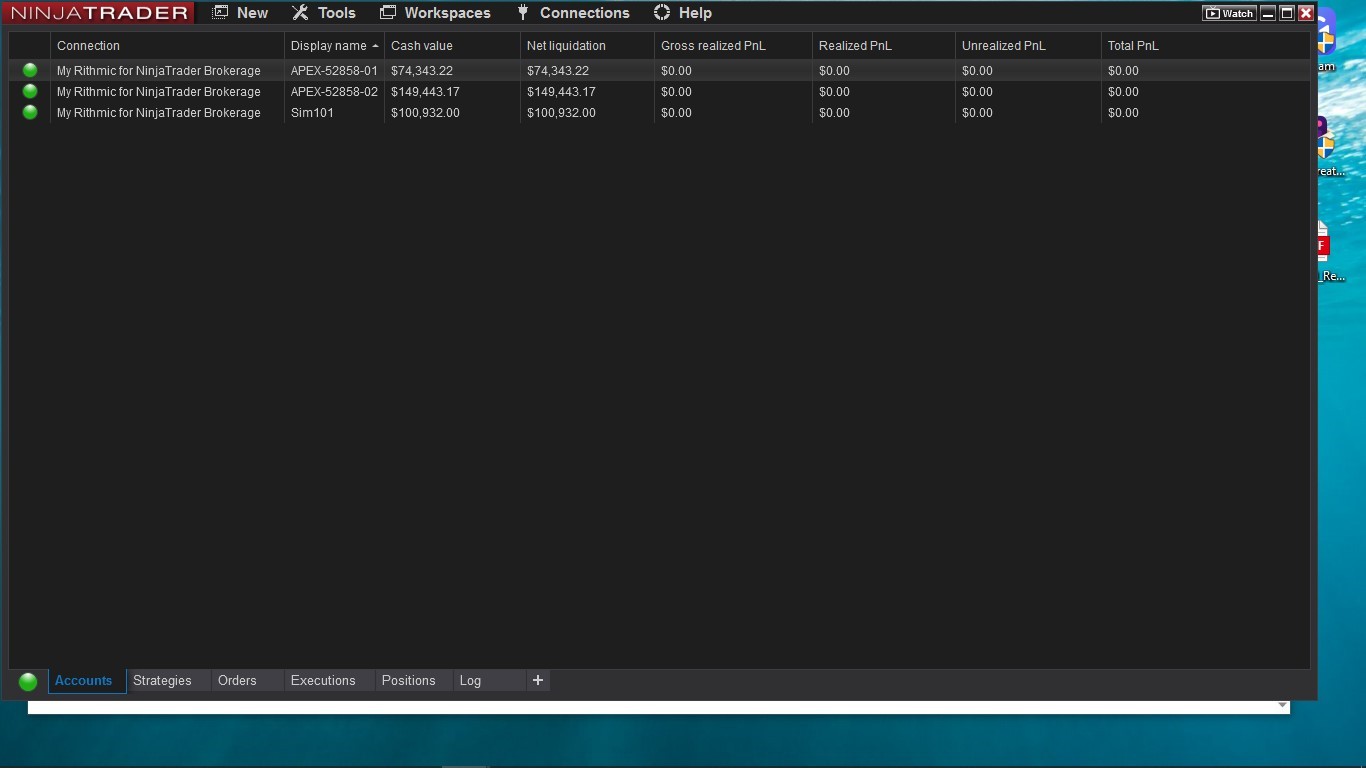The width and height of the screenshot is (1366, 768).
Task: Click the Connections plug icon
Action: pos(523,13)
